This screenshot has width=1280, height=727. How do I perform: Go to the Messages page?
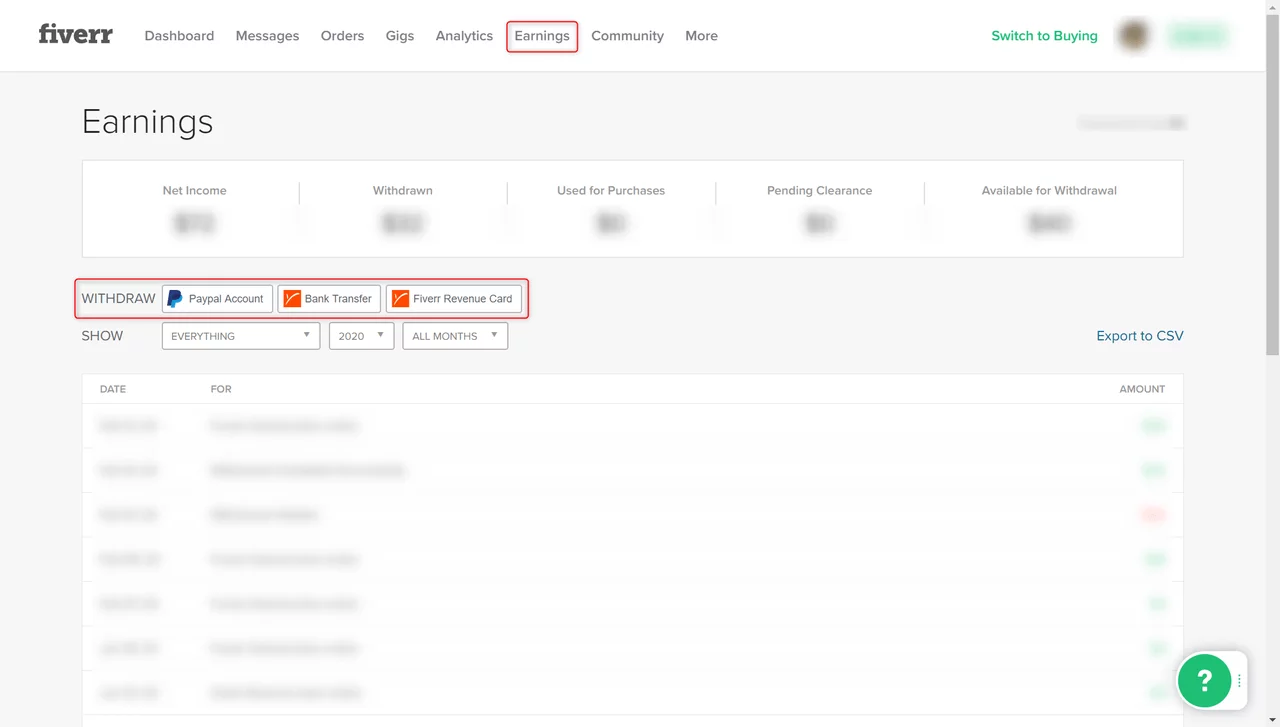[x=267, y=36]
